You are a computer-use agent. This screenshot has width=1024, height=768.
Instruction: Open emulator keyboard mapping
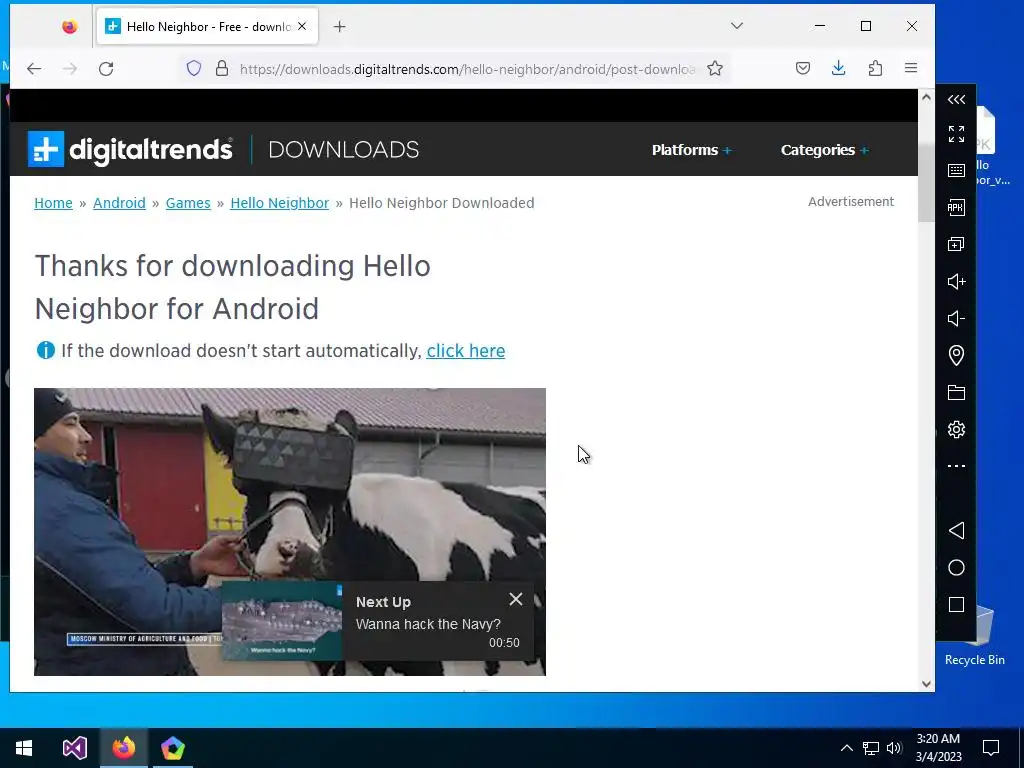[x=956, y=171]
